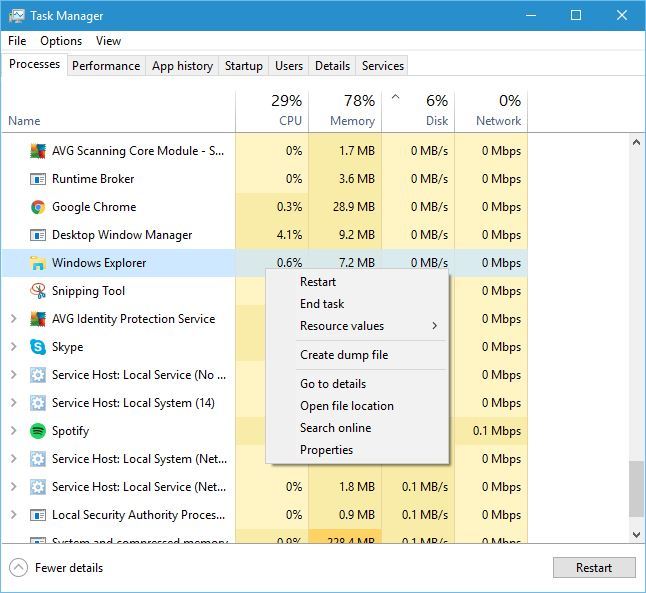Click the Desktop Window Manager icon
Viewport: 646px width, 593px height.
(x=38, y=235)
